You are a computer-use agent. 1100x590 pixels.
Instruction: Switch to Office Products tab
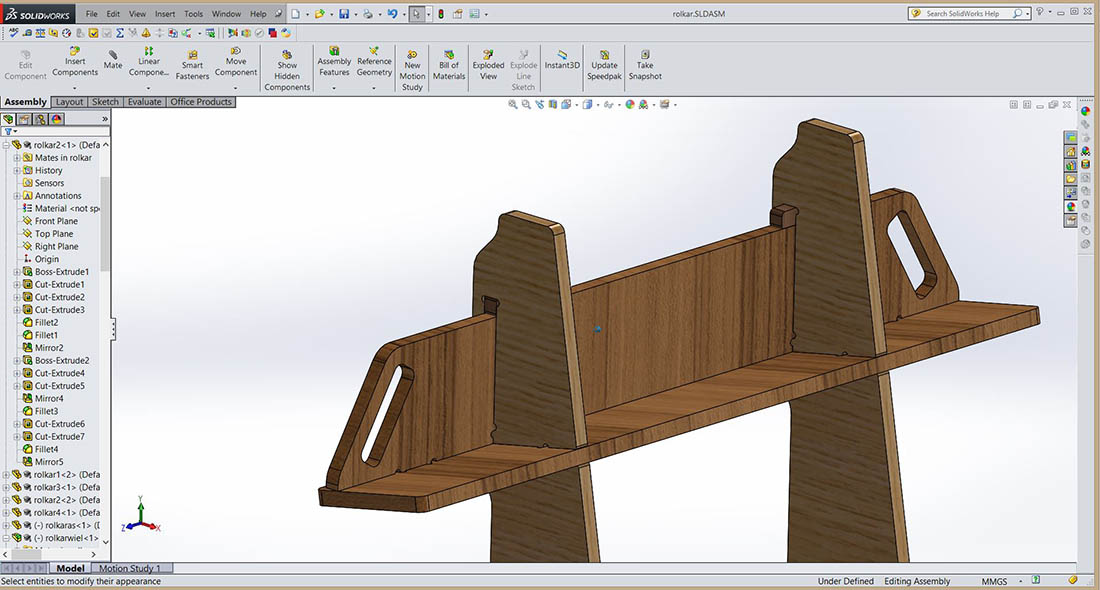[x=201, y=102]
